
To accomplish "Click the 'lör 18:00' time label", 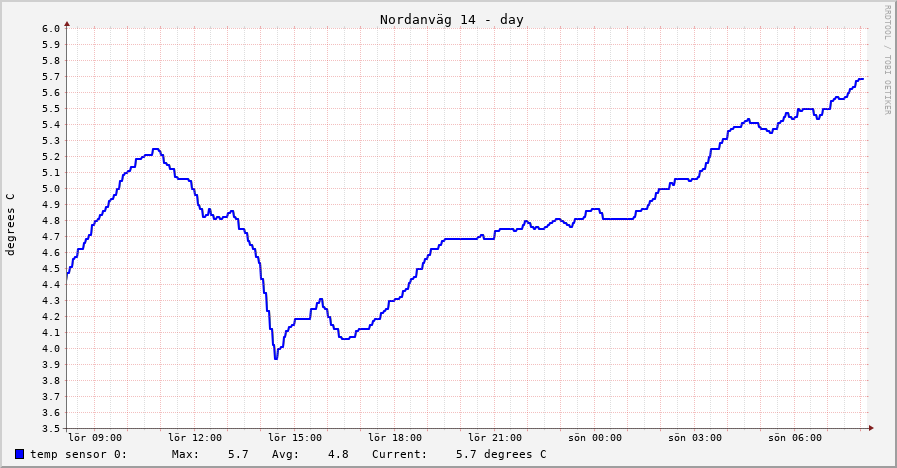I will click(x=395, y=438).
